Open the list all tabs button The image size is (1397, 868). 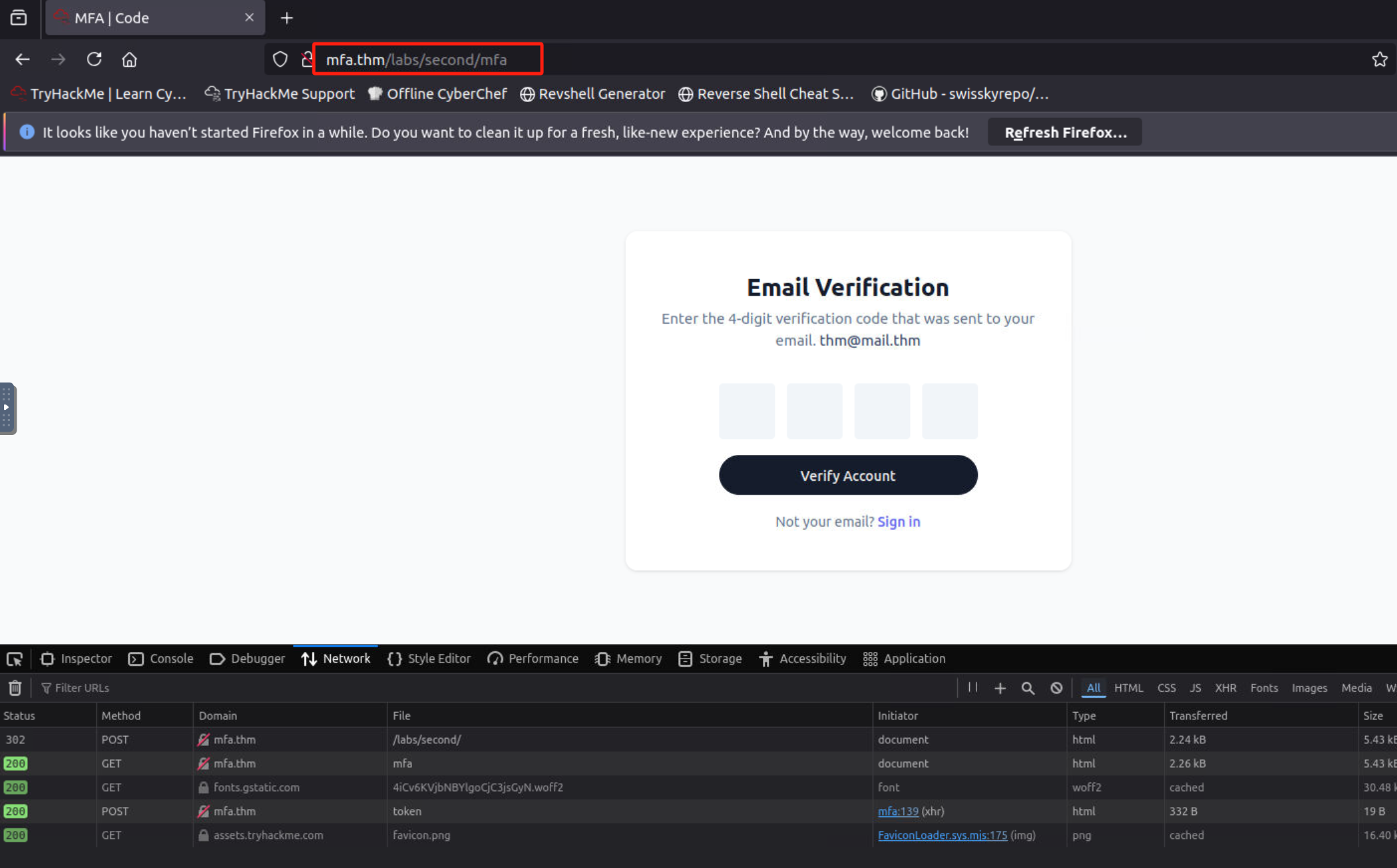pos(19,18)
